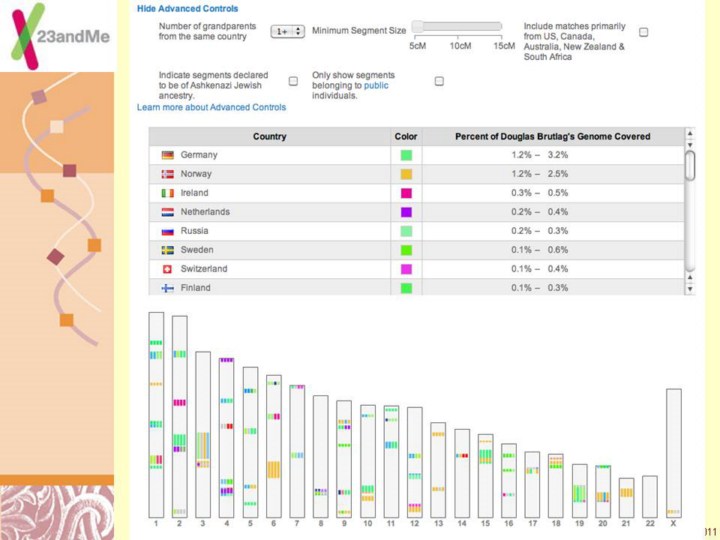This screenshot has height=540, width=720.
Task: Click the Ireland flag icon
Action: coord(168,193)
